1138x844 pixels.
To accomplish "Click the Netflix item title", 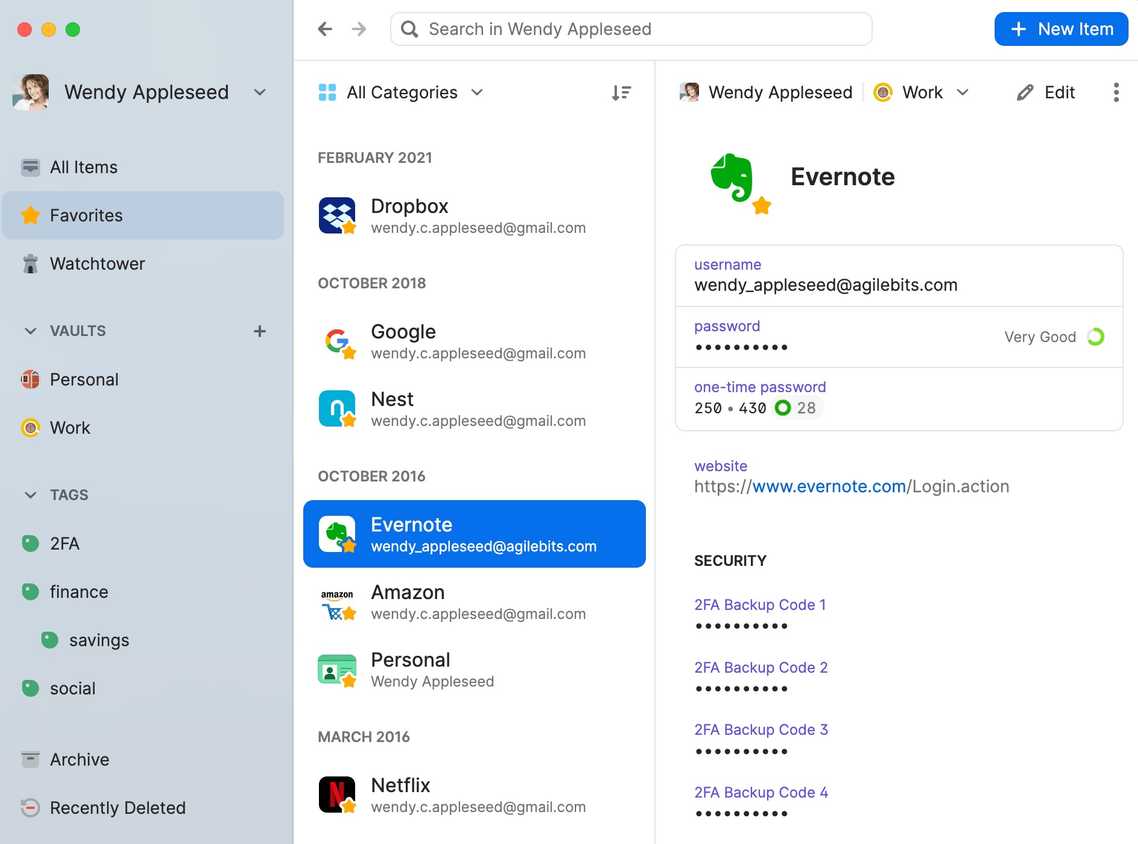I will tap(400, 785).
